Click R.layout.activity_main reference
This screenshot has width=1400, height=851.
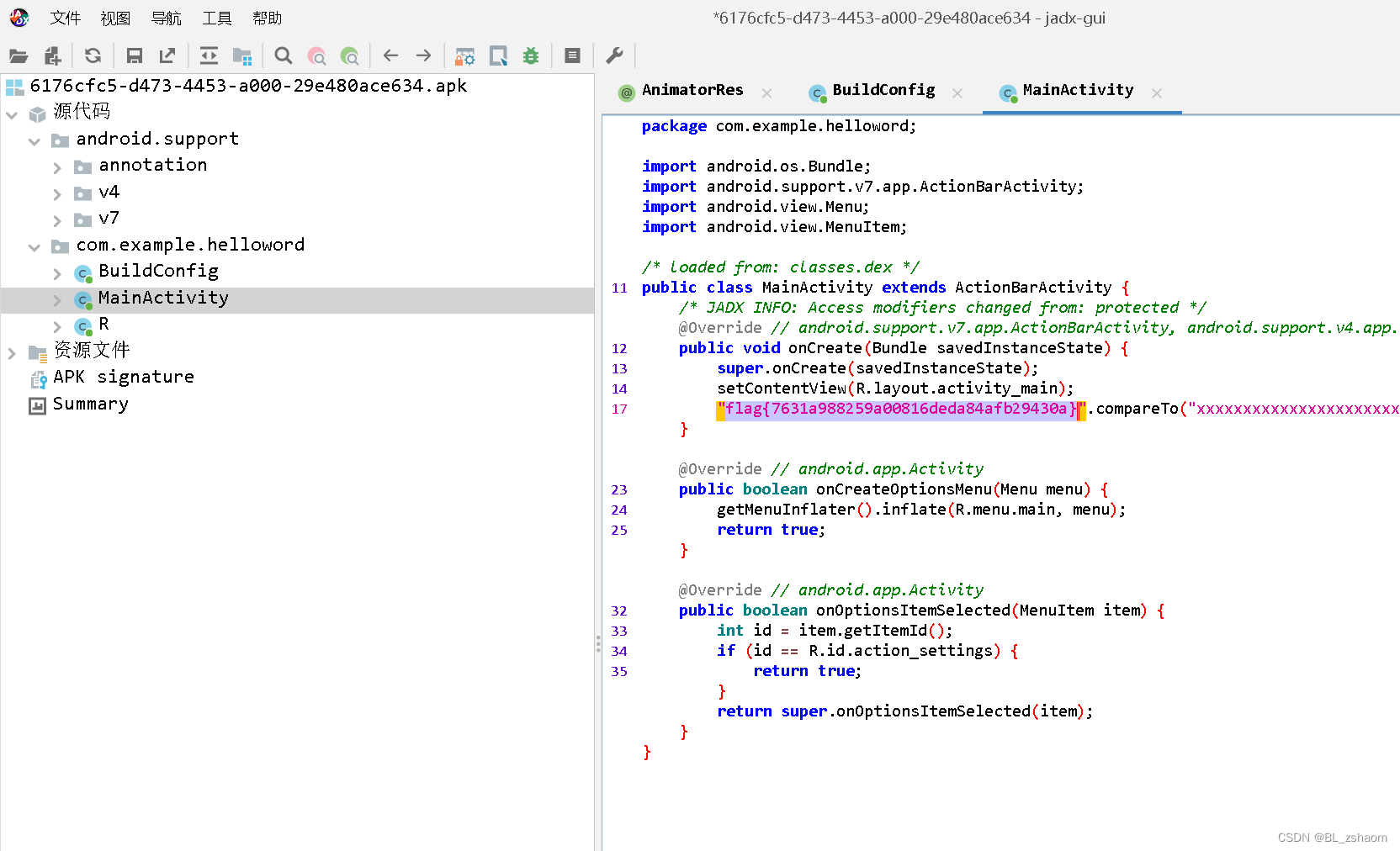(x=957, y=388)
